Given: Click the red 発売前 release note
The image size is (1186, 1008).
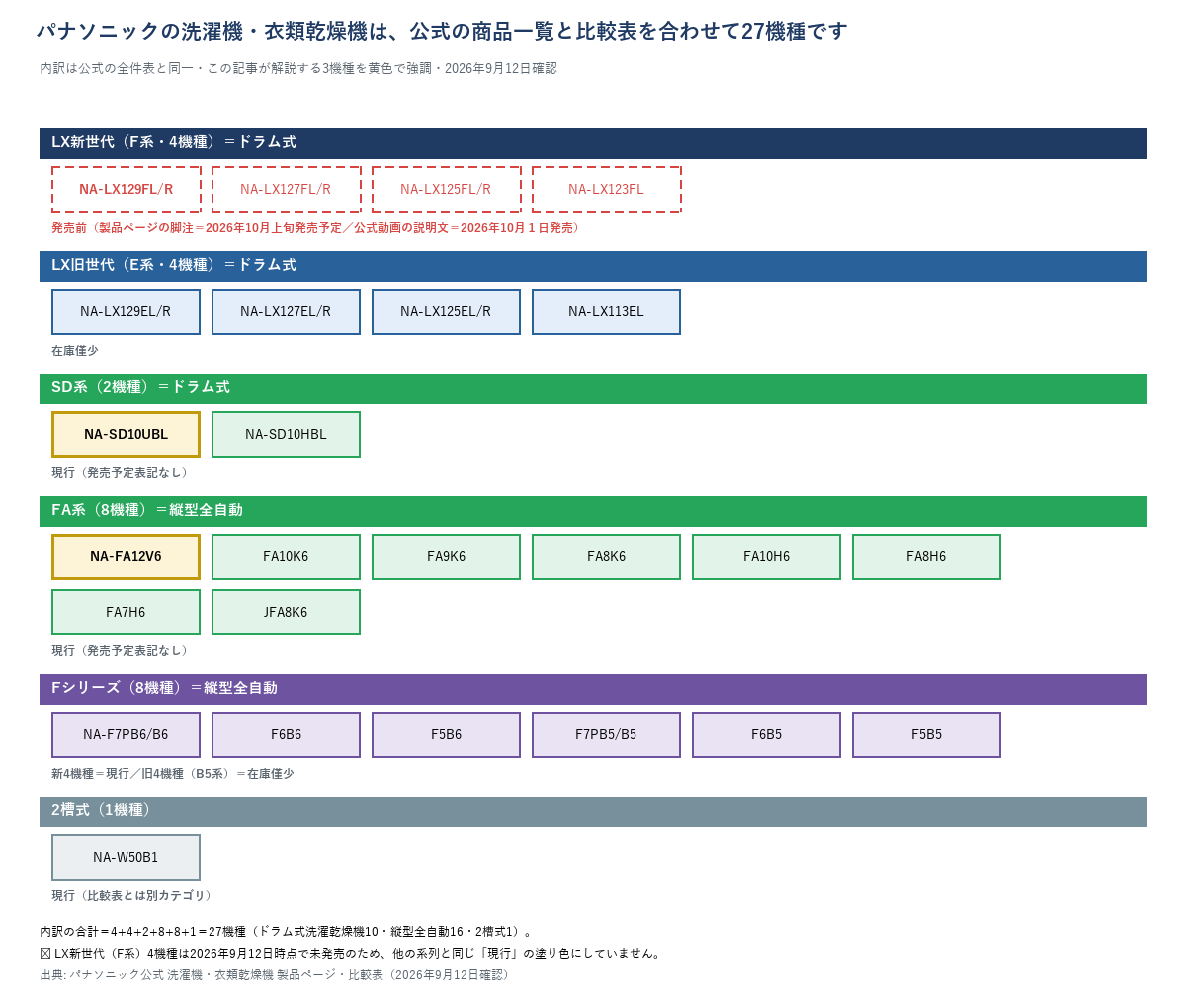Looking at the screenshot, I should [318, 228].
